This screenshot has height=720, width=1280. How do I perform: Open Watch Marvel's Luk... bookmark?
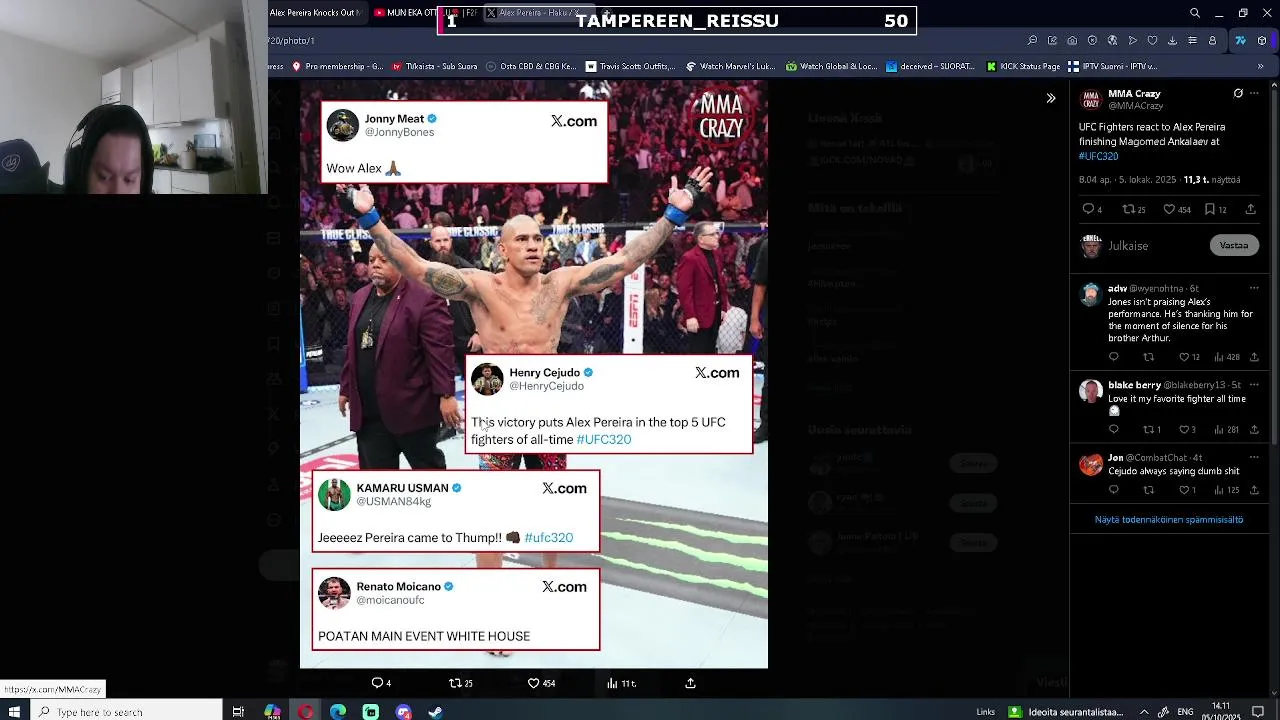[x=731, y=66]
